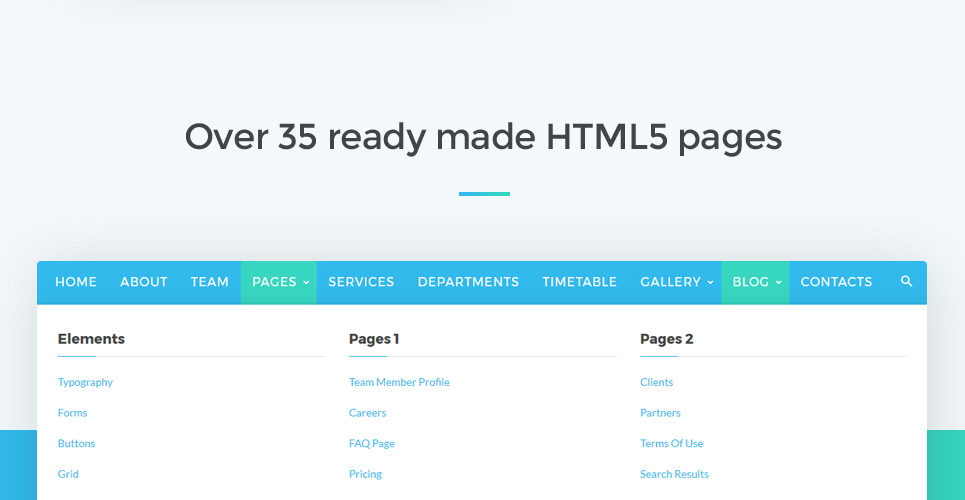Open the Buttons link under Elements
The image size is (965, 500).
pyautogui.click(x=76, y=443)
